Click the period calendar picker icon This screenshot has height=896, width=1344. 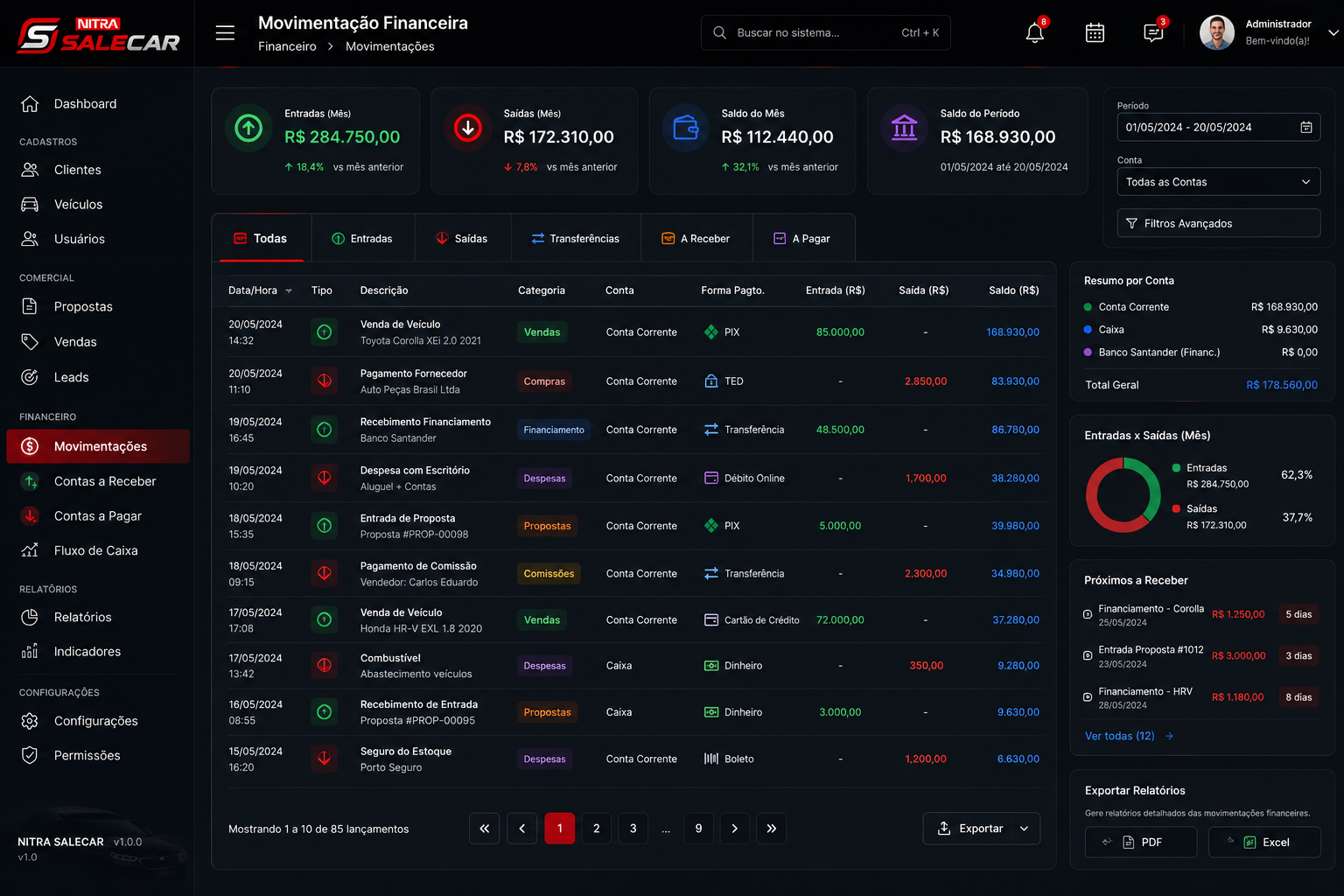coord(1305,127)
